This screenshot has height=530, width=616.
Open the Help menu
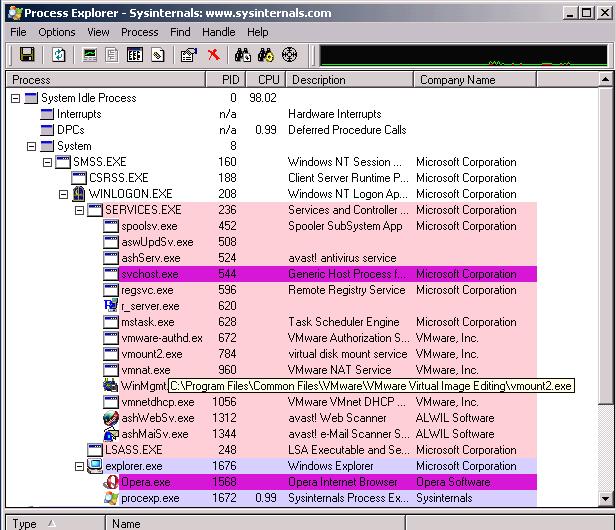tap(257, 32)
